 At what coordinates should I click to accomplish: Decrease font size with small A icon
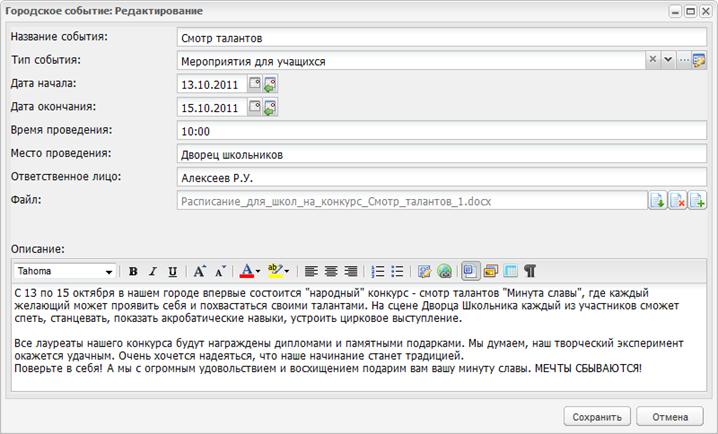coord(220,271)
